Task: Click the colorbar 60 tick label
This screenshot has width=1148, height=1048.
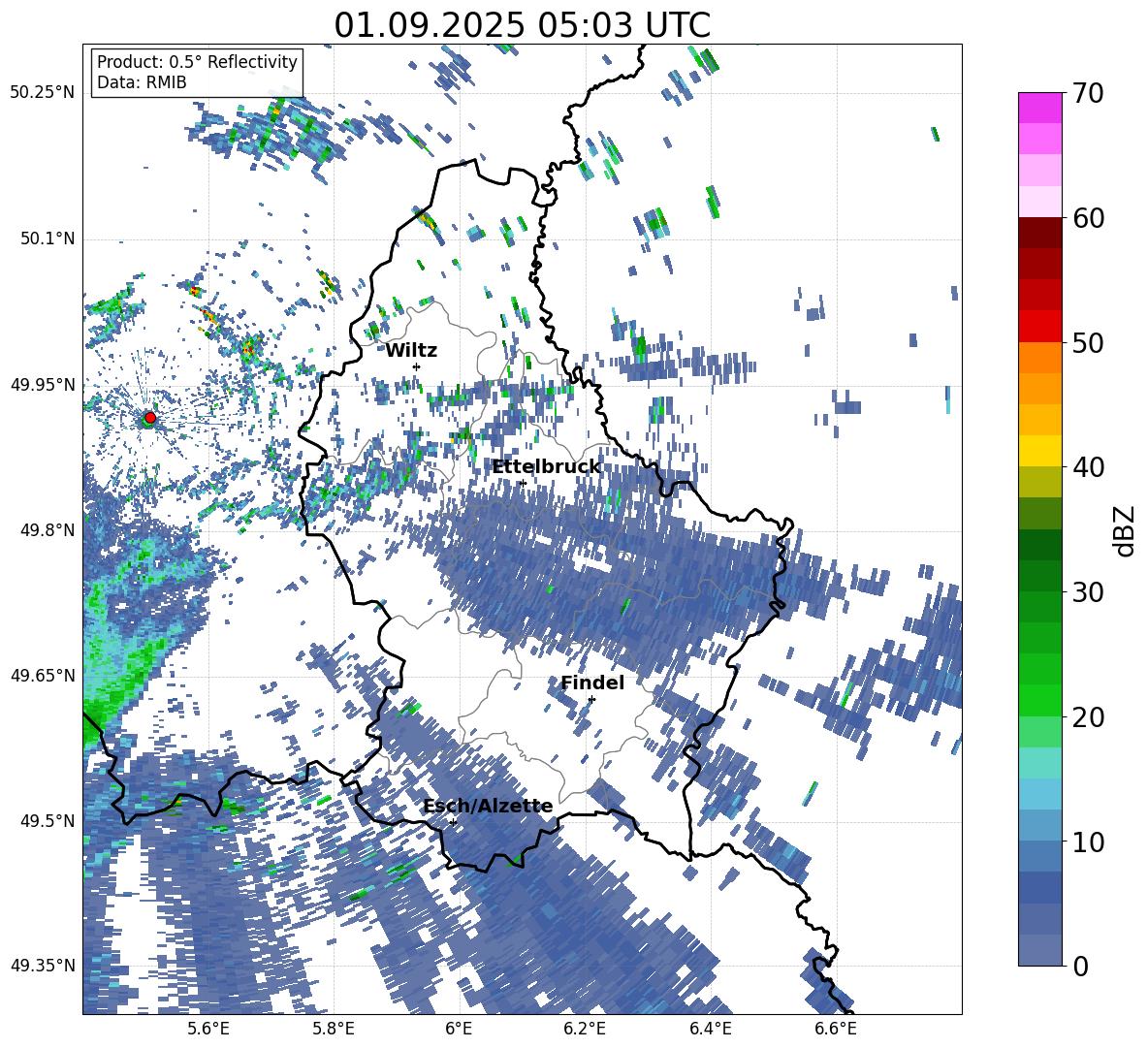Action: click(1088, 218)
